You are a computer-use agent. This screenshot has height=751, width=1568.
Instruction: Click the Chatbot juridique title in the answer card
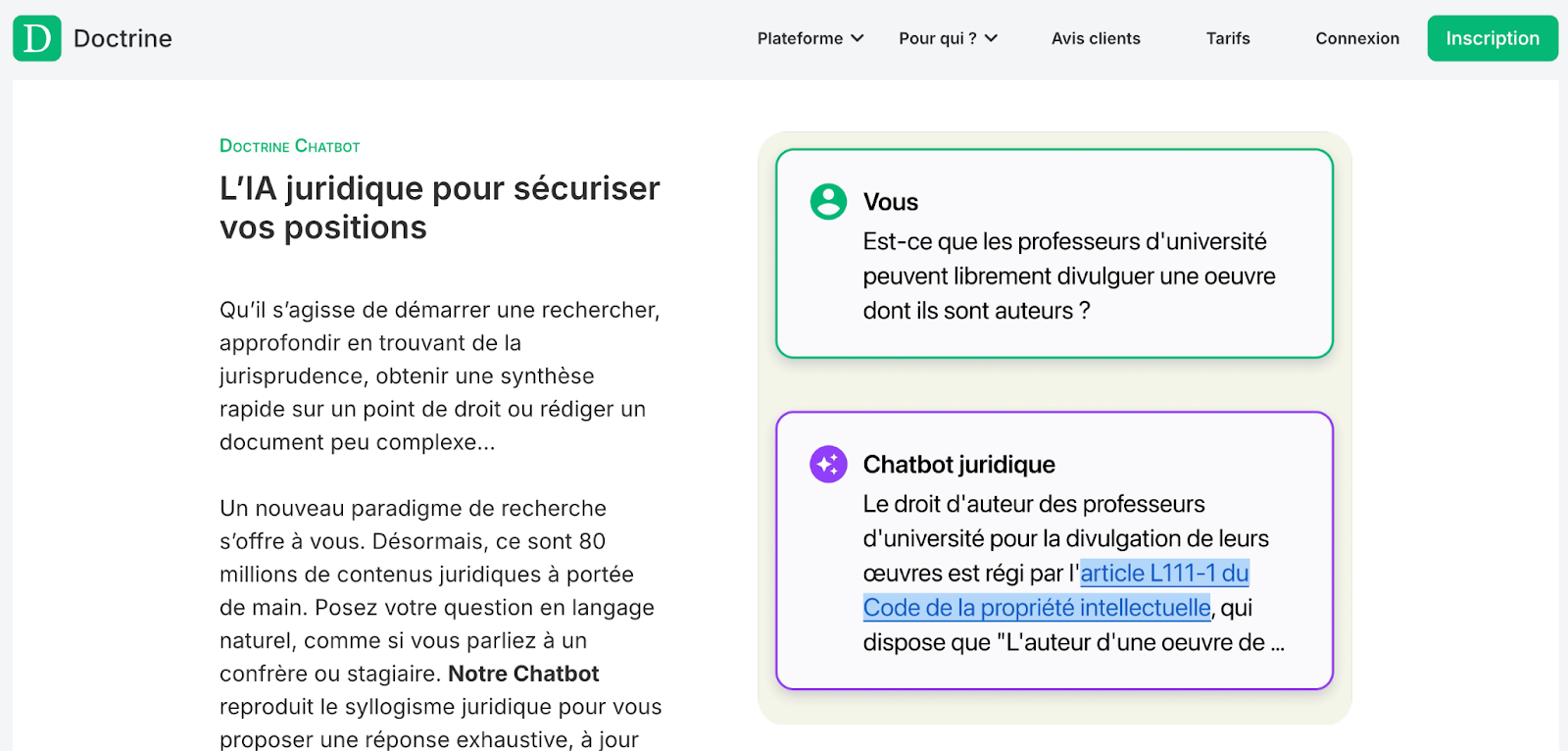click(x=959, y=465)
